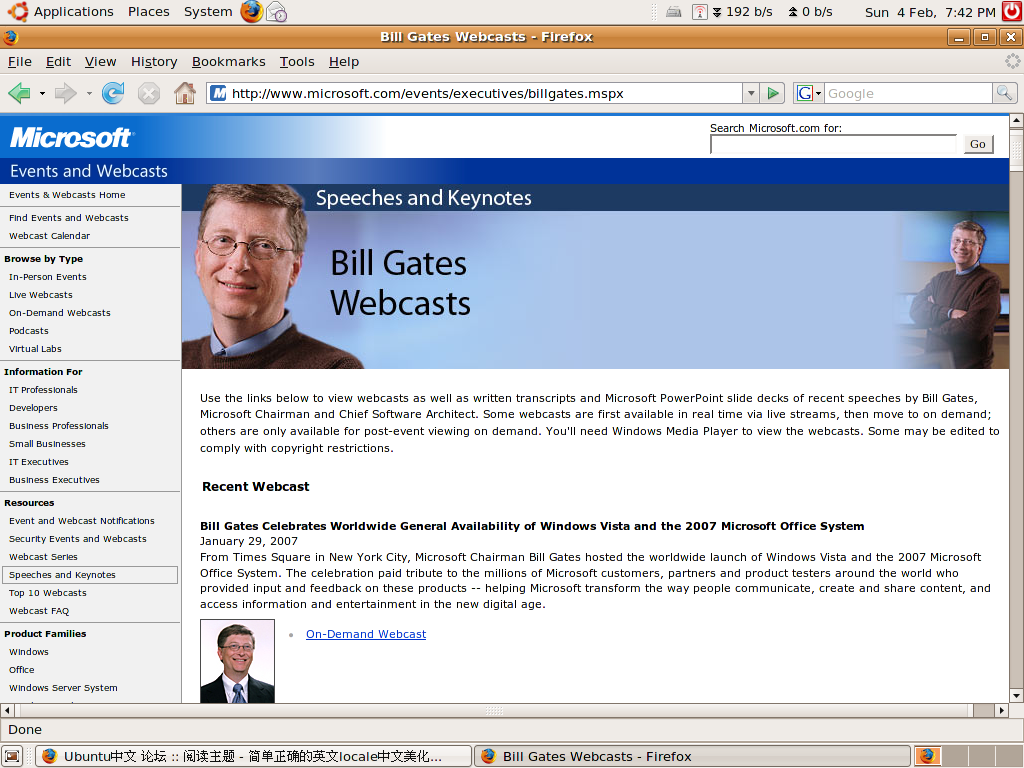Open the On-Demand Webcasts sidebar link

coord(59,313)
